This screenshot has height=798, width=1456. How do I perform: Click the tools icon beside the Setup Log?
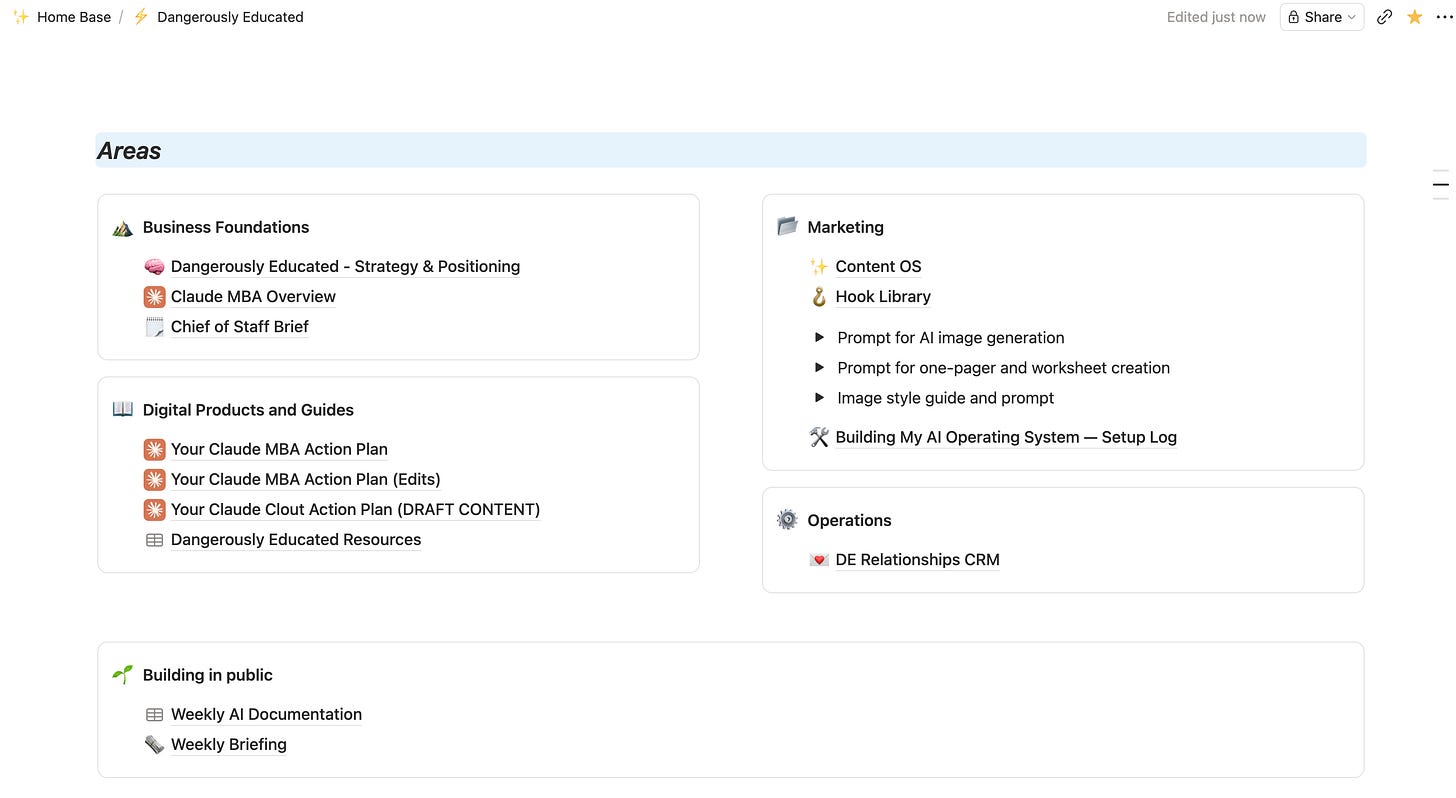(x=819, y=437)
